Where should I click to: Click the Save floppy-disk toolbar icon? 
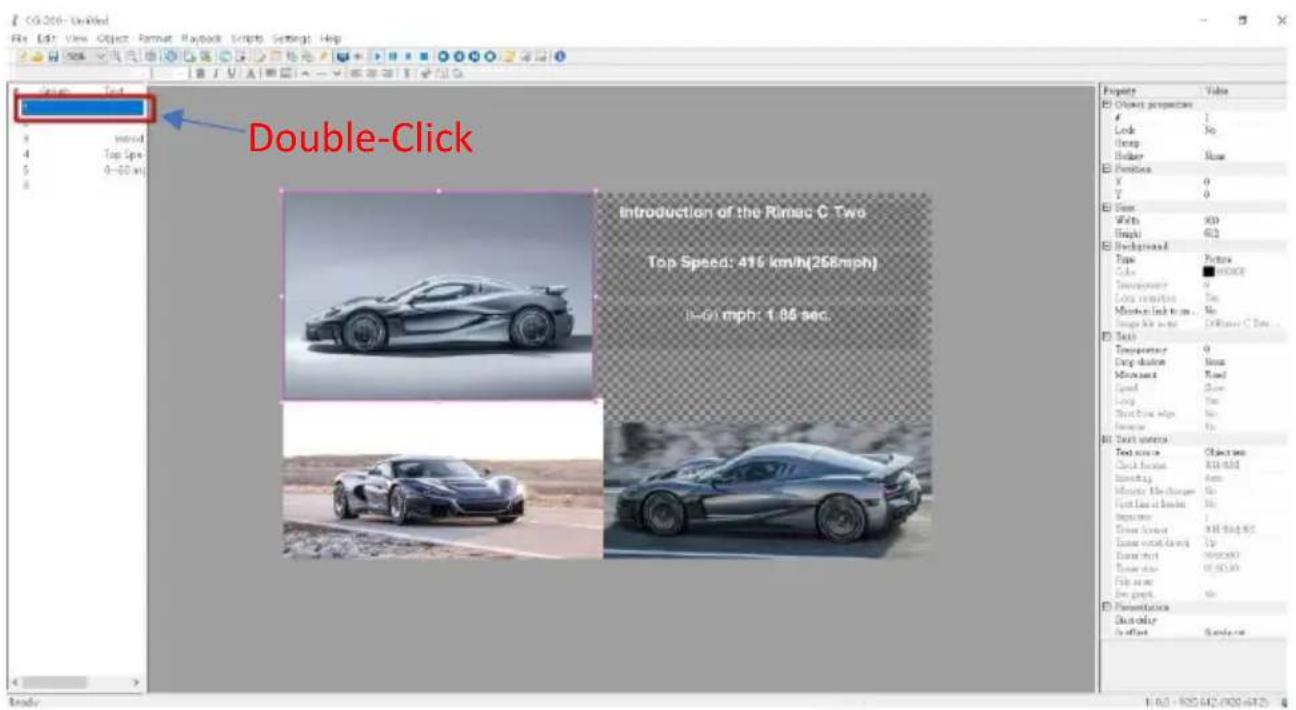tap(54, 57)
